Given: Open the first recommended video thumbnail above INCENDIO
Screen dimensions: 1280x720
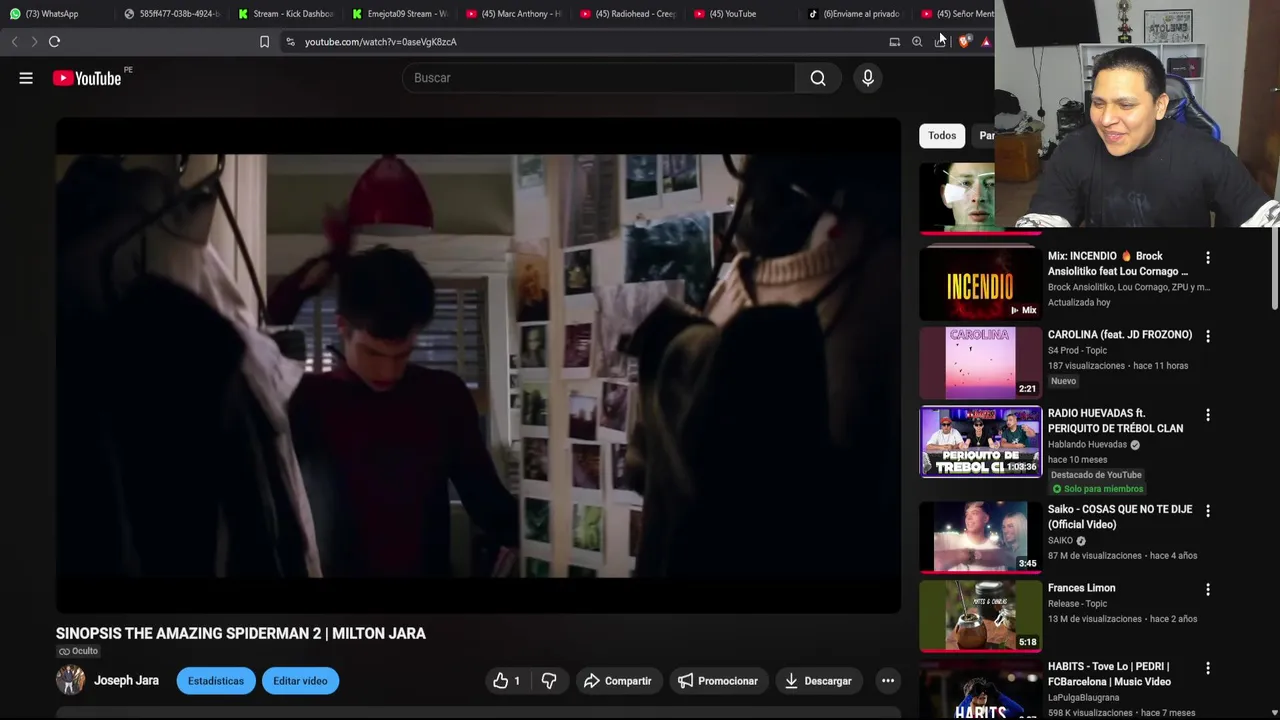Looking at the screenshot, I should click(957, 197).
